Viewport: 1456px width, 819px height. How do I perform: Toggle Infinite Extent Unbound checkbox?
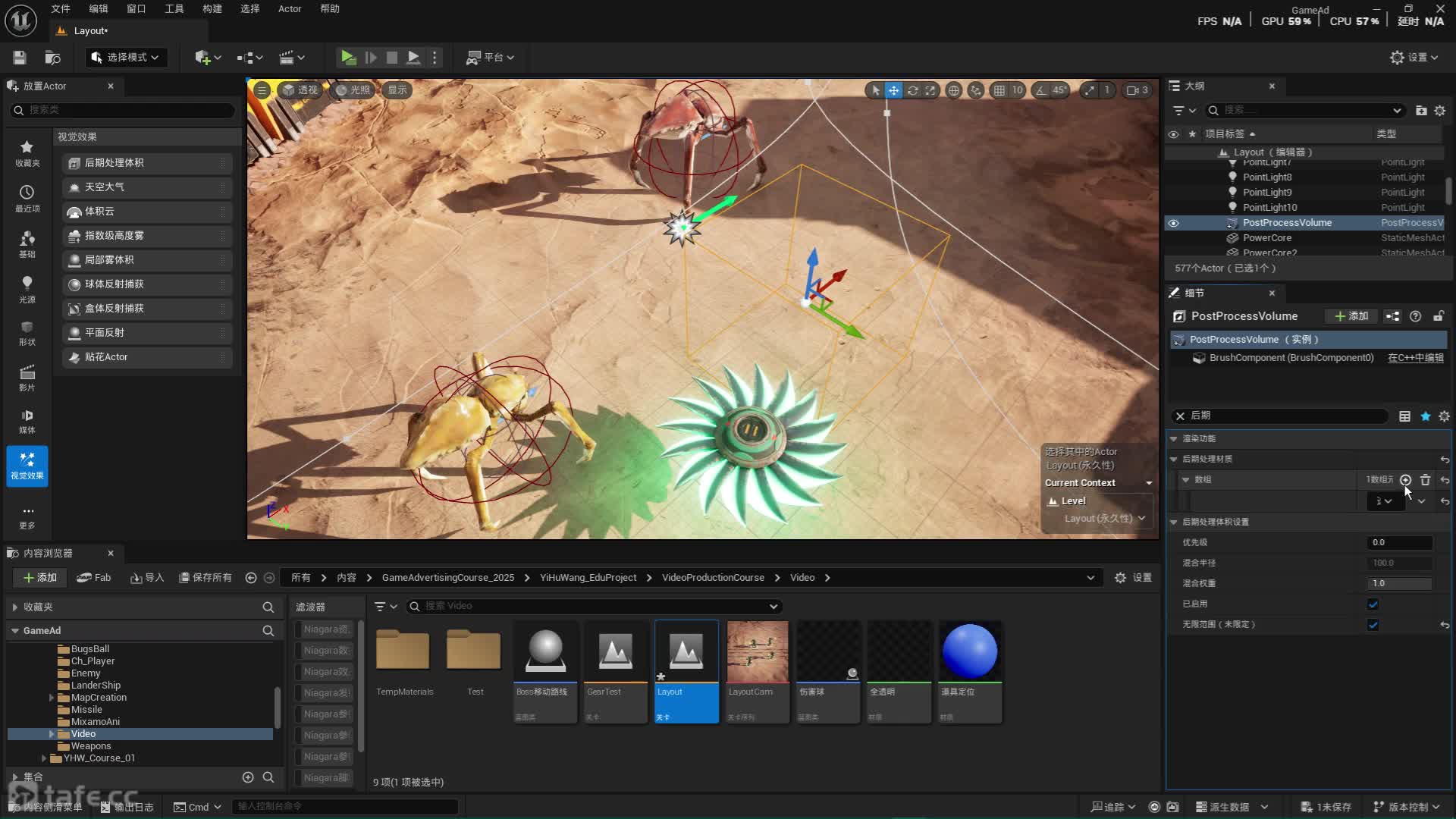[1373, 625]
